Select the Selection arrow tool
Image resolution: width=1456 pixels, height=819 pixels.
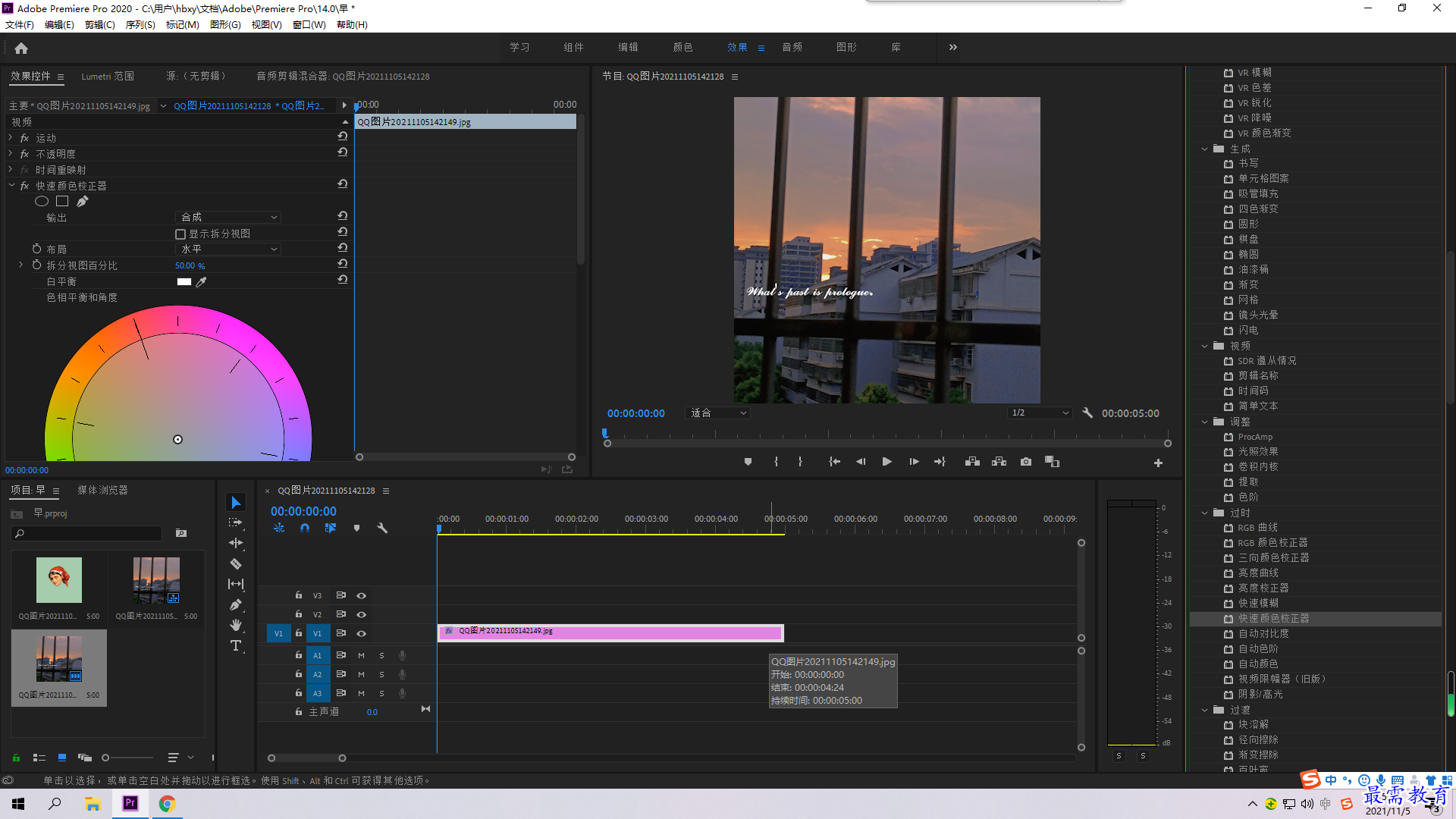click(x=236, y=503)
